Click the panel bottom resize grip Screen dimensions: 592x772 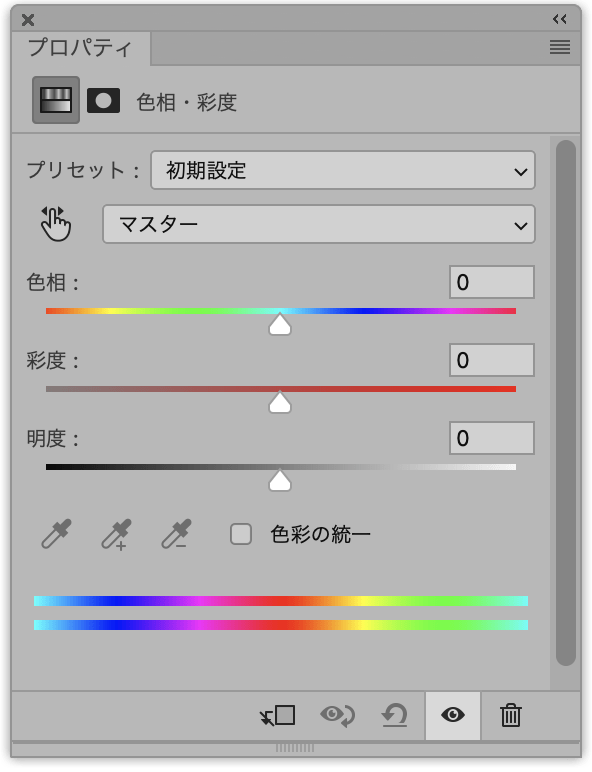pyautogui.click(x=295, y=748)
